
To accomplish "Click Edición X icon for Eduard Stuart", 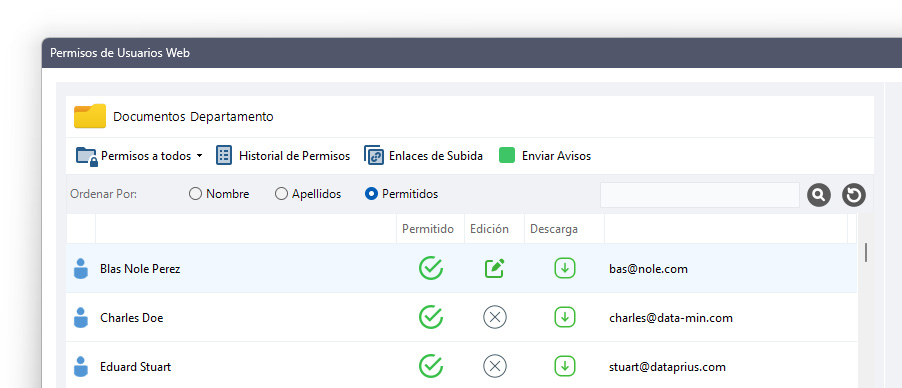I will (495, 366).
